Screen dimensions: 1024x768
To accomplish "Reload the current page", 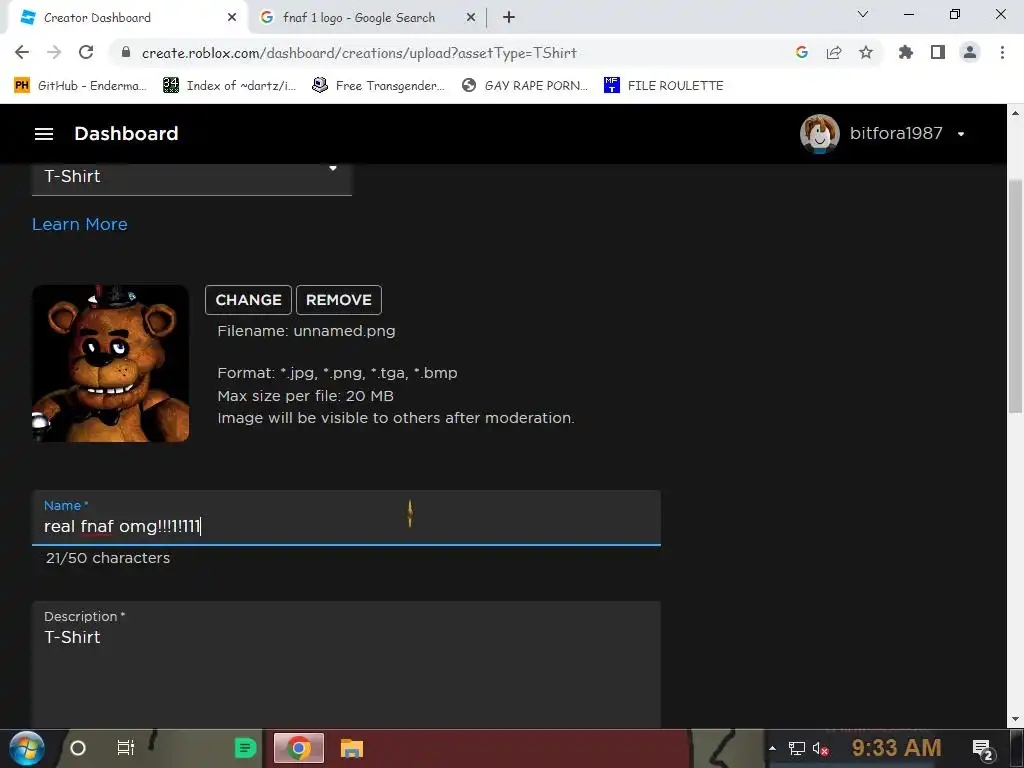I will (x=86, y=52).
